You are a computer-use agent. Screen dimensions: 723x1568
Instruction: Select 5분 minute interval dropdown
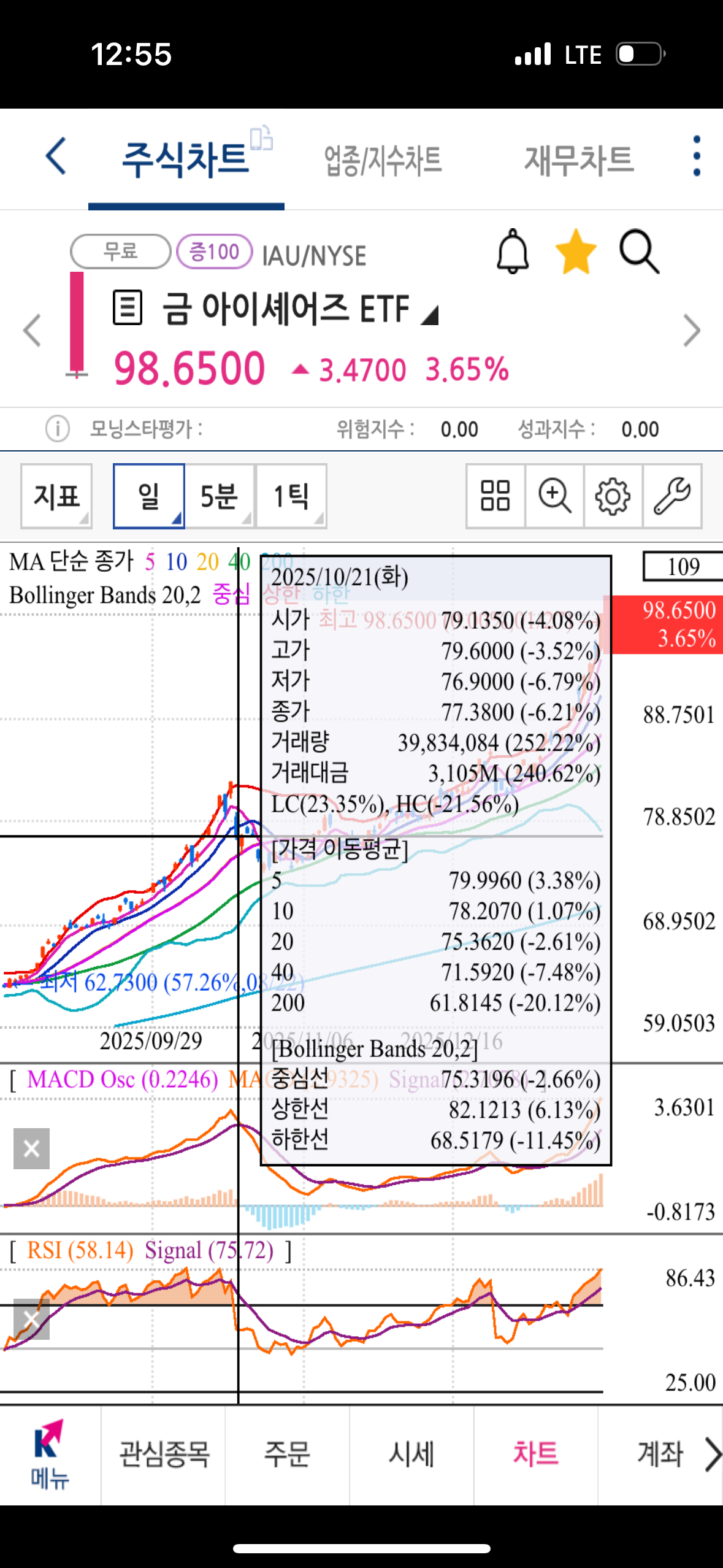pyautogui.click(x=220, y=496)
